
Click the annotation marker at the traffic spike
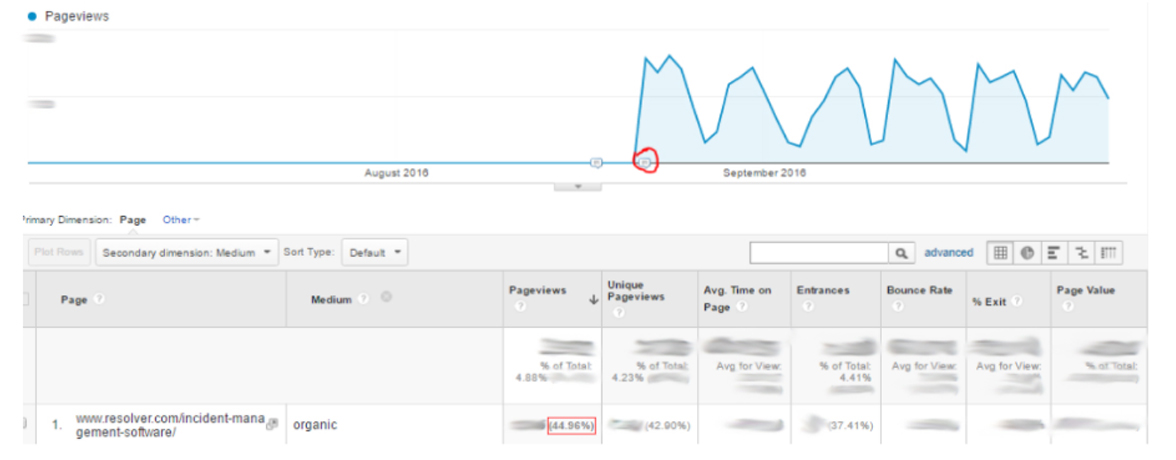[x=645, y=161]
